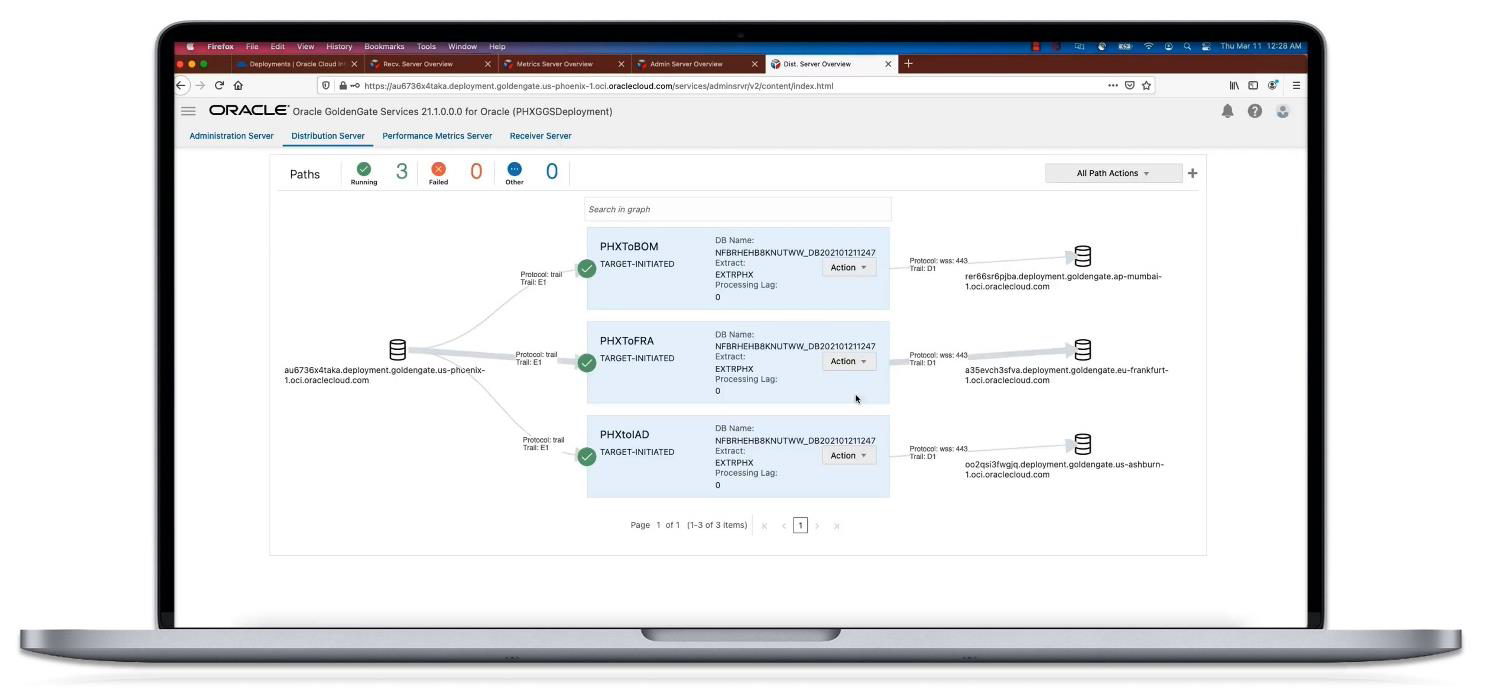Click the ORACLE logo in the header
Image resolution: width=1486 pixels, height=699 pixels.
tap(249, 111)
